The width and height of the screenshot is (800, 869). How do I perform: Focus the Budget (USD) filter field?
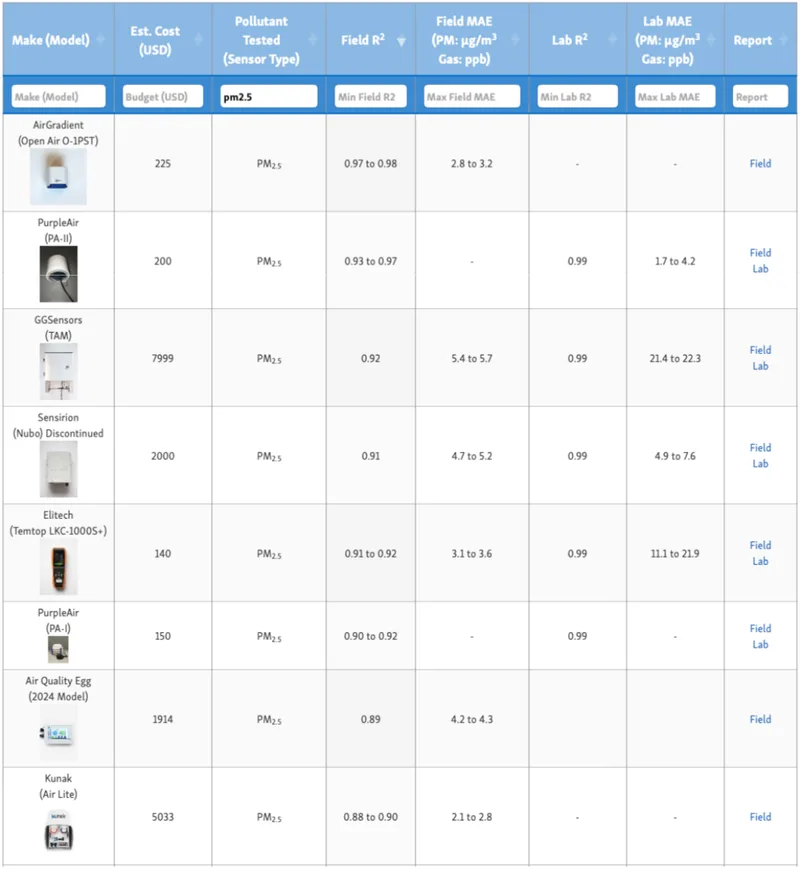click(x=163, y=97)
